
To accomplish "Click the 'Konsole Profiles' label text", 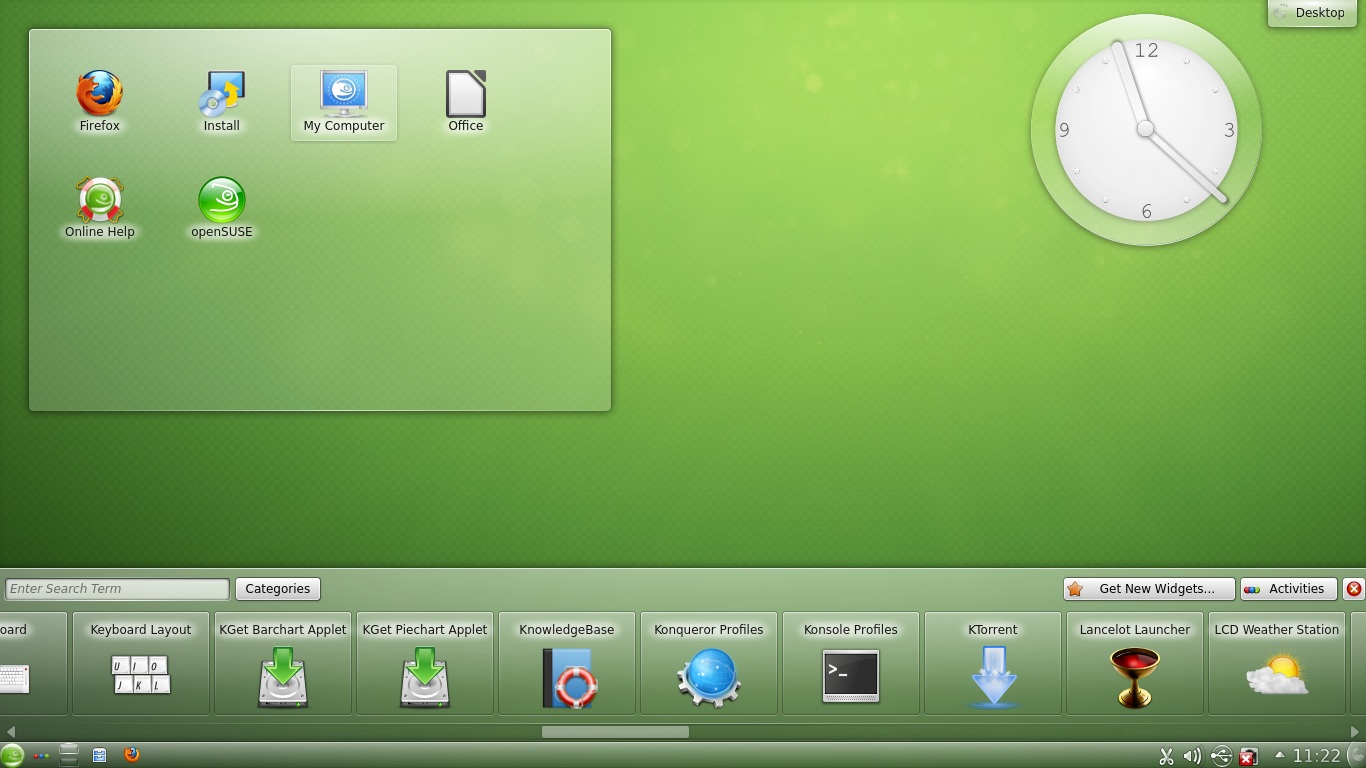I will (851, 630).
